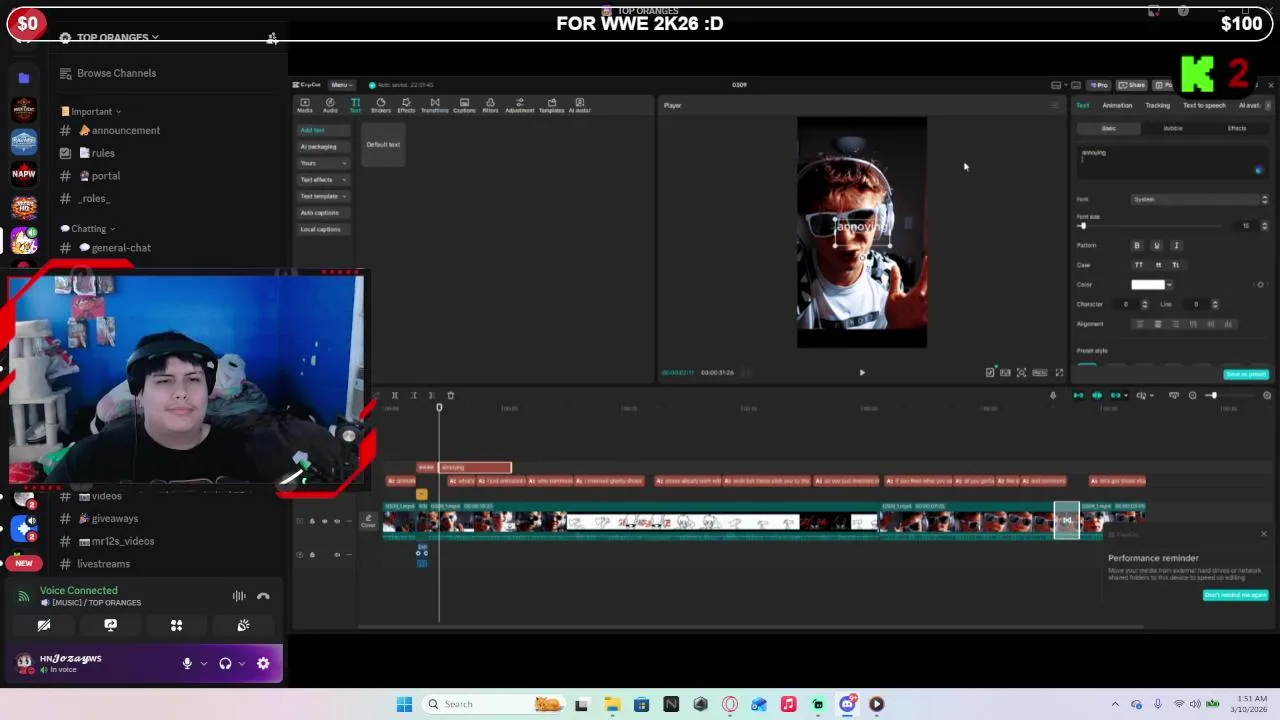Click the Discord soundboard icon

click(243, 625)
